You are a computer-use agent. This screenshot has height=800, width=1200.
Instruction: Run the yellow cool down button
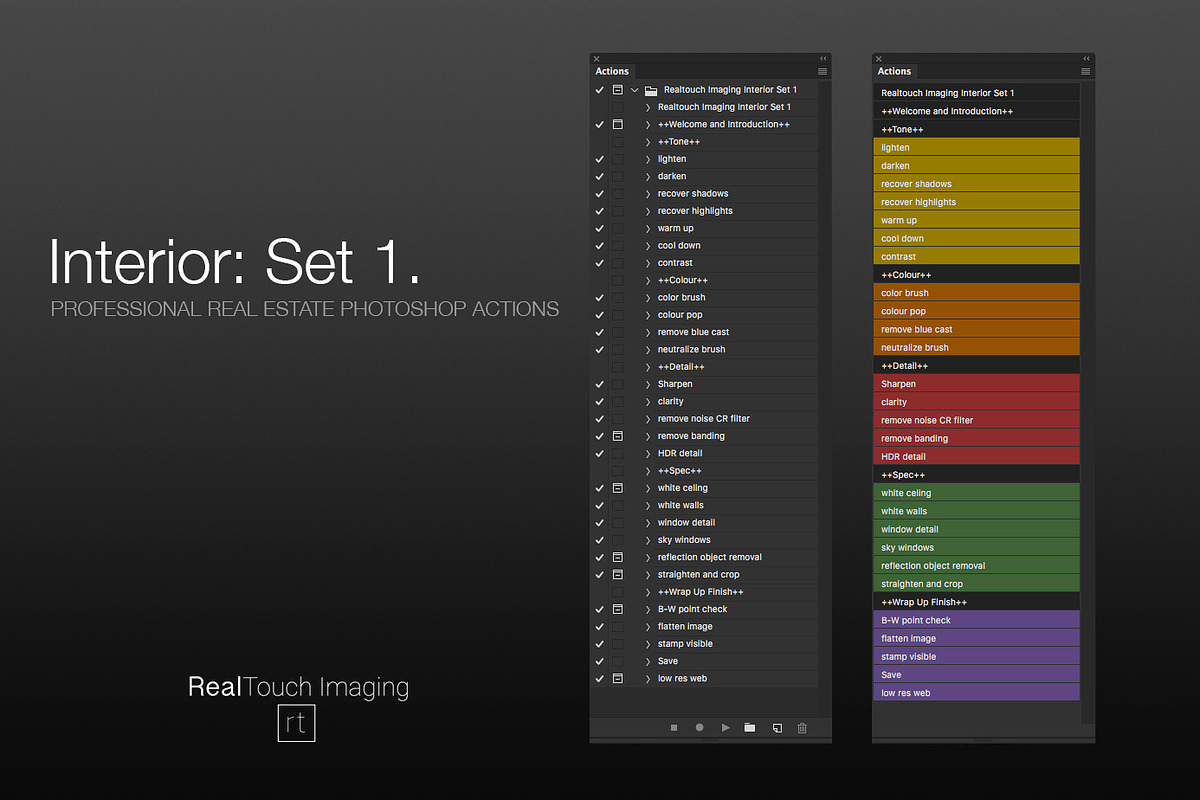click(x=976, y=239)
